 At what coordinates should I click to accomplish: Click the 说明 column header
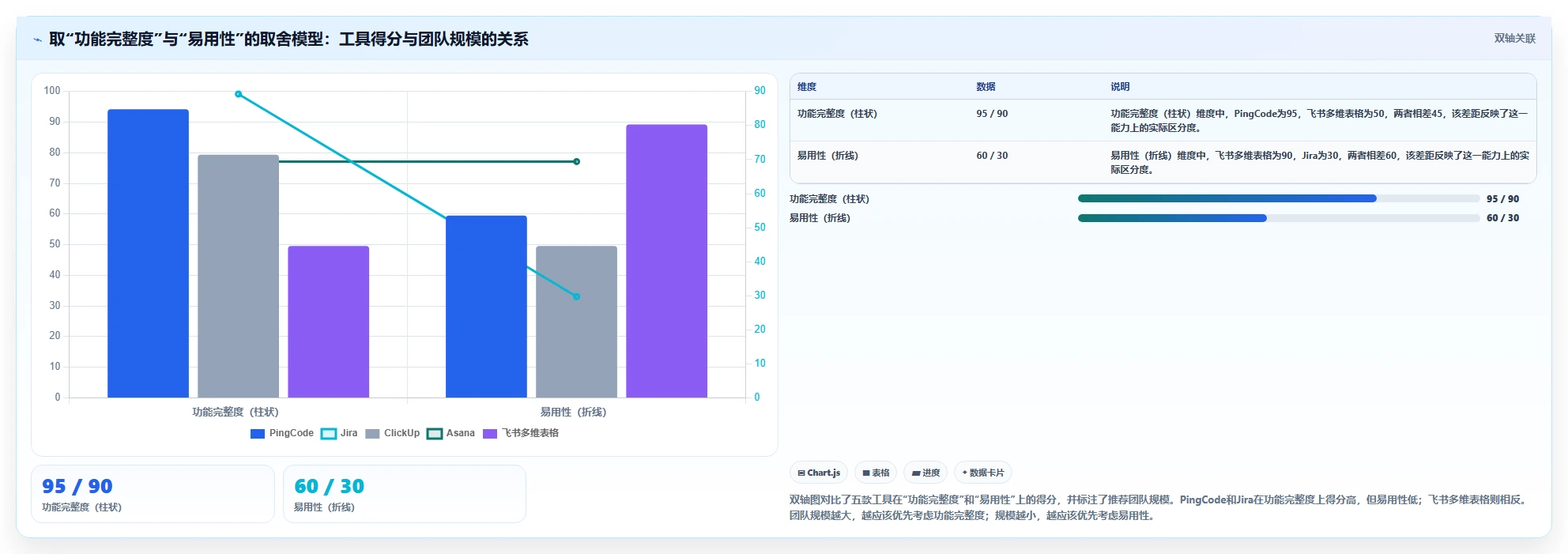coord(1120,87)
